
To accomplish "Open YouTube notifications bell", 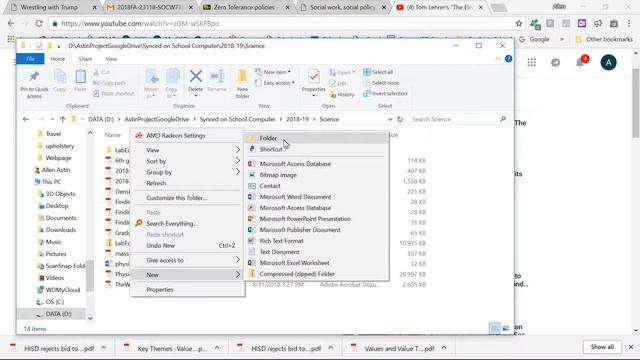I will pyautogui.click(x=580, y=62).
